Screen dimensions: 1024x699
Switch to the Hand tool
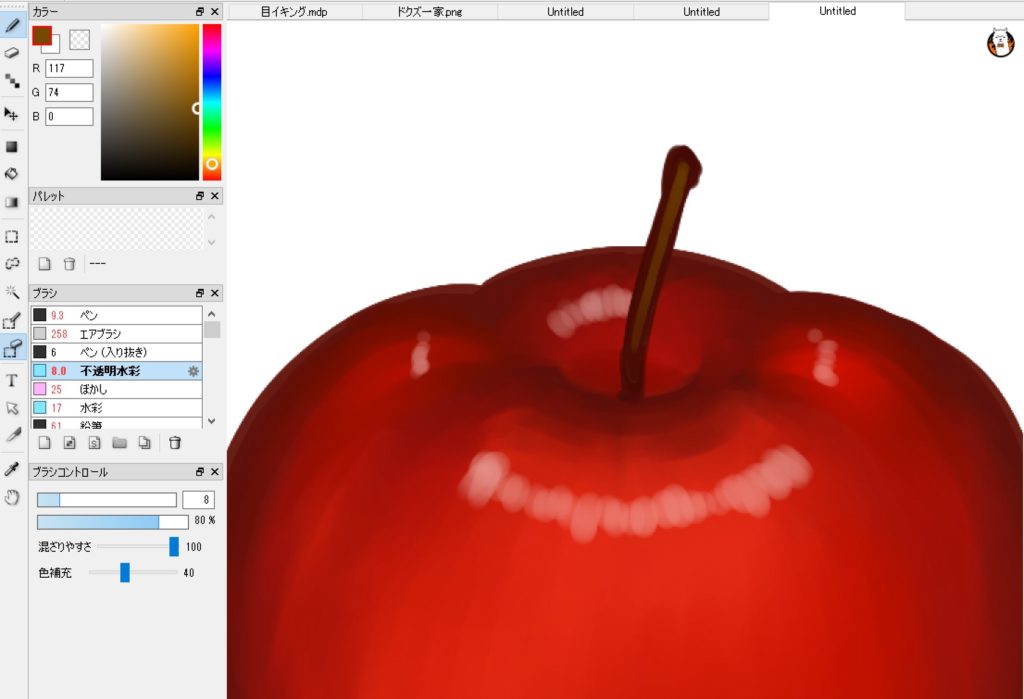coord(13,497)
